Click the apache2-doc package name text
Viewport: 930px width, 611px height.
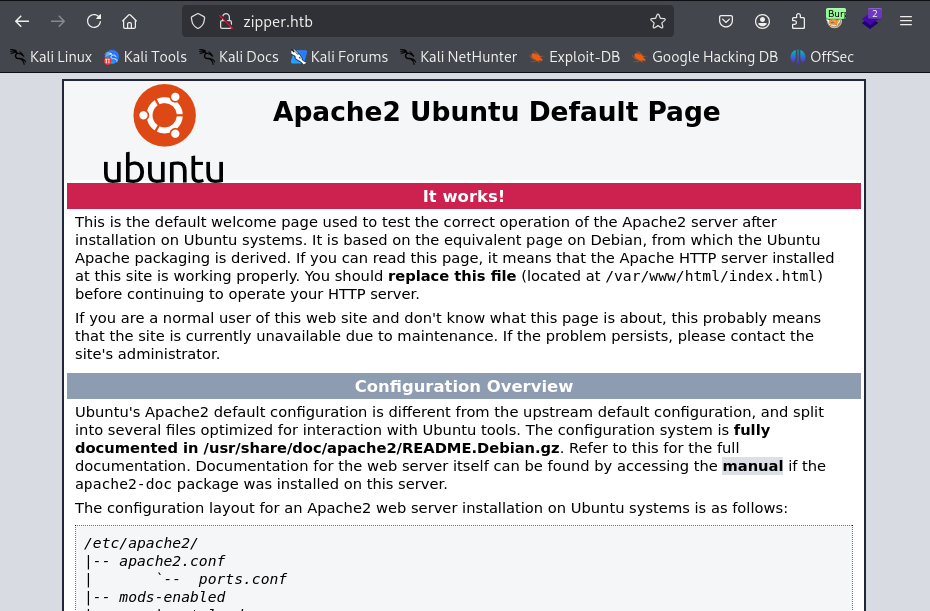pos(123,484)
